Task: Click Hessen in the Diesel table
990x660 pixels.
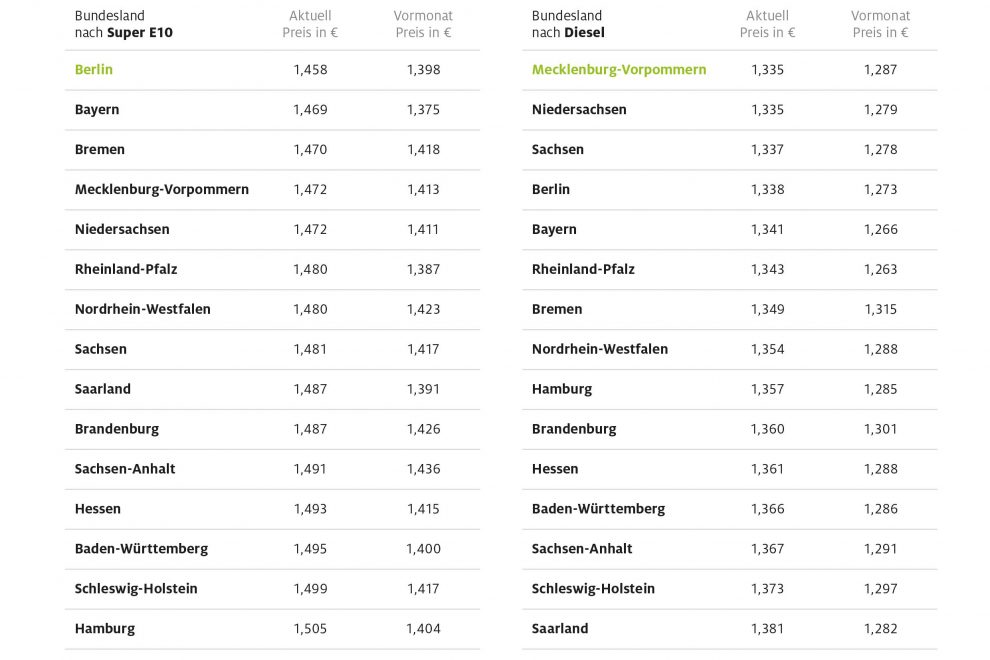Action: 555,469
